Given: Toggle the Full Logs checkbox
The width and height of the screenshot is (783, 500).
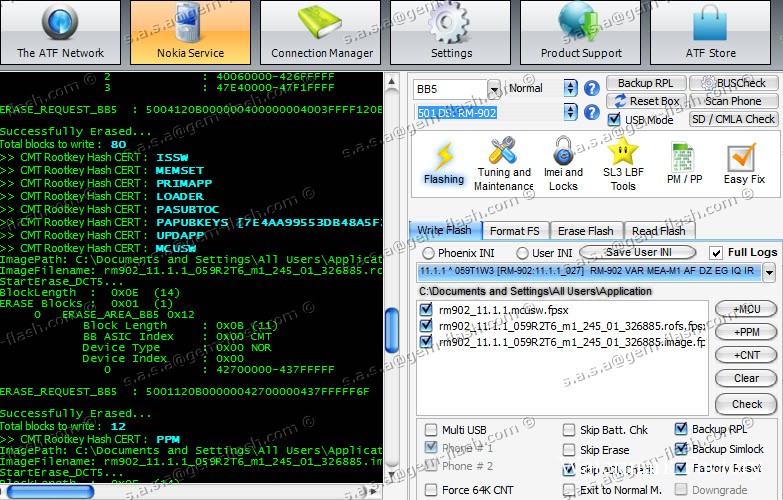Looking at the screenshot, I should (716, 253).
